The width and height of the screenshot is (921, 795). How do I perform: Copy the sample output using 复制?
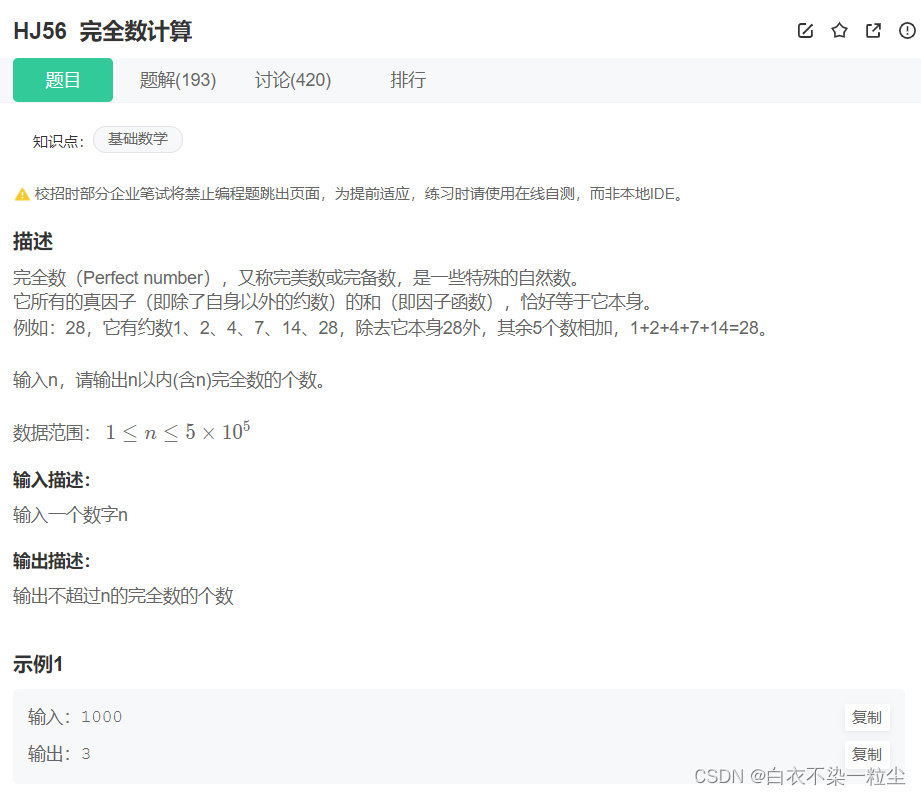866,754
